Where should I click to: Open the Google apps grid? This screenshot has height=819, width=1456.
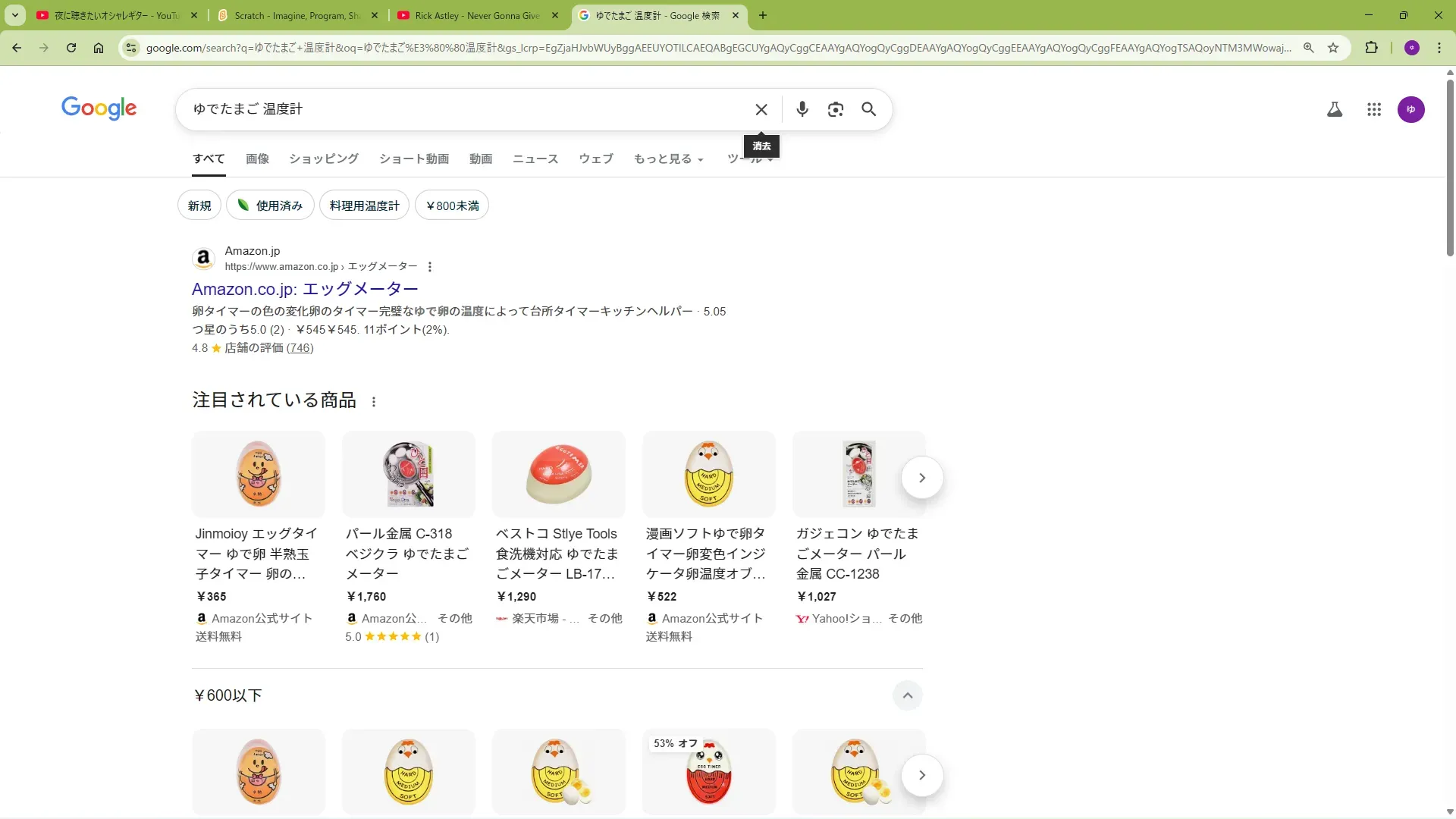[1373, 109]
